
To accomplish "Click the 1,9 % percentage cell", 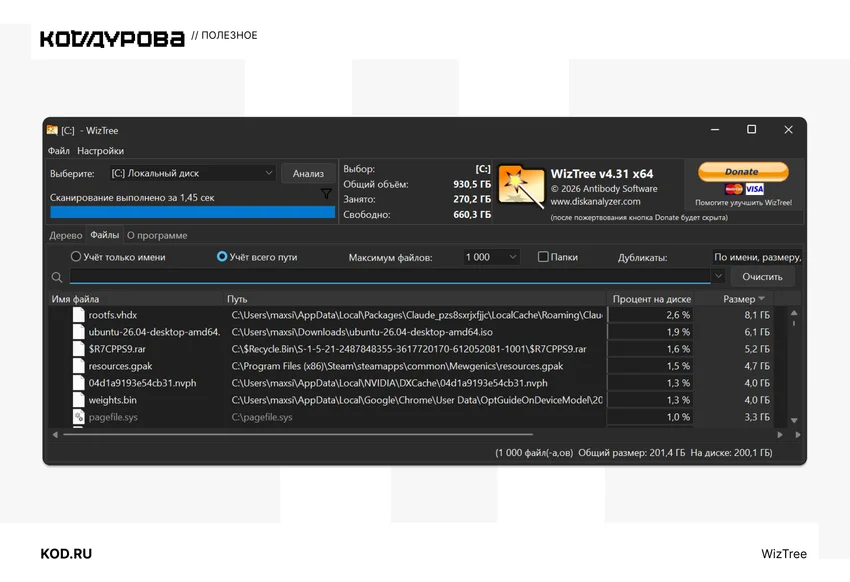I will click(651, 332).
